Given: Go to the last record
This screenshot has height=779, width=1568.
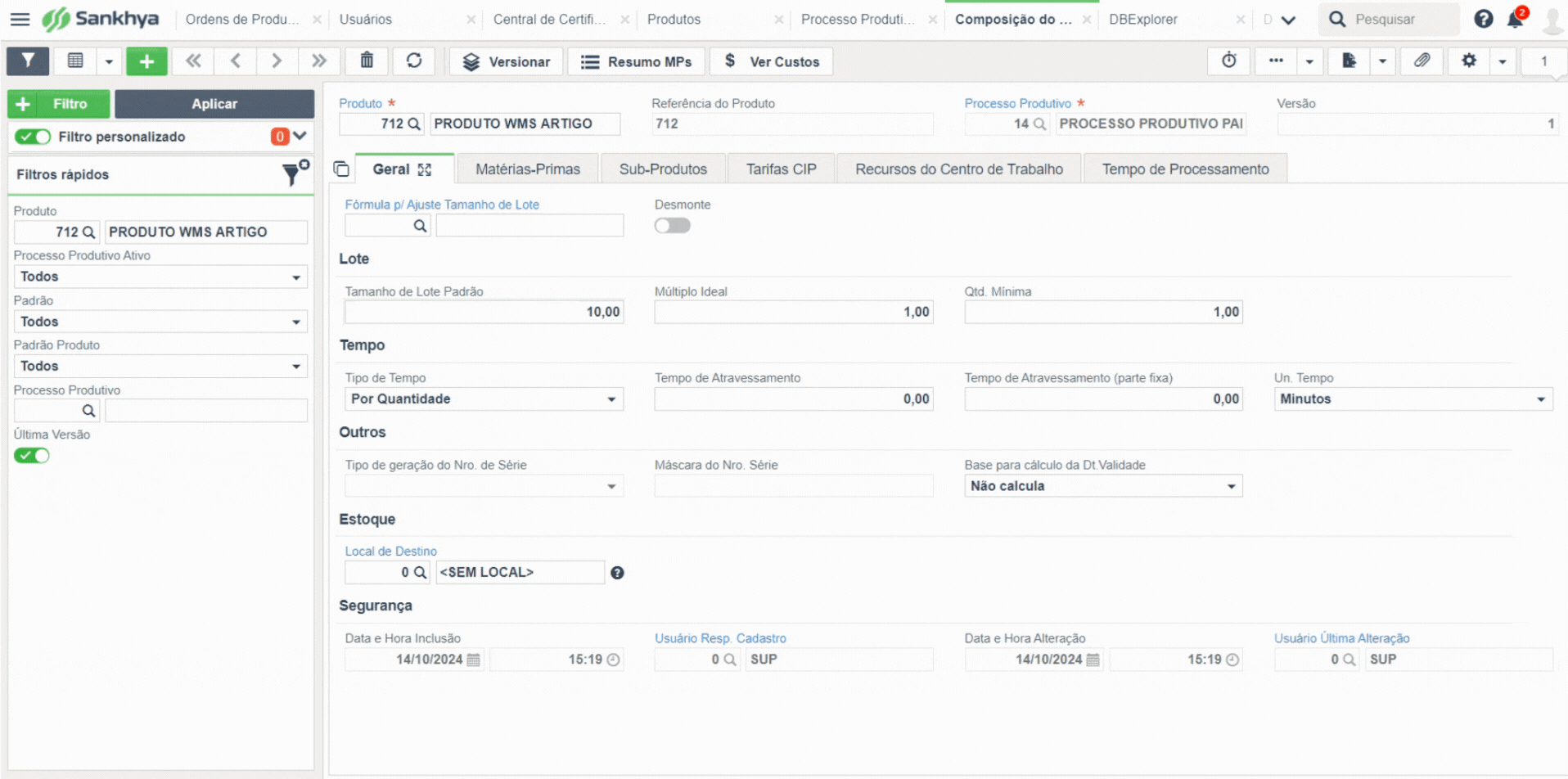Looking at the screenshot, I should pos(319,61).
